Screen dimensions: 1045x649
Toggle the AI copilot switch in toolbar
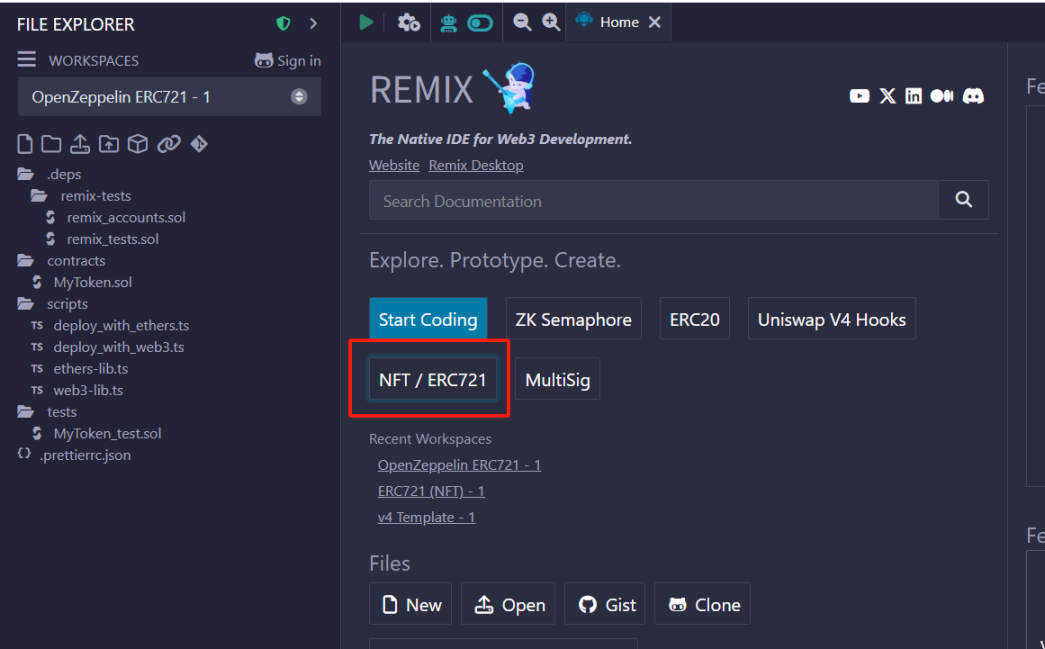pos(480,22)
